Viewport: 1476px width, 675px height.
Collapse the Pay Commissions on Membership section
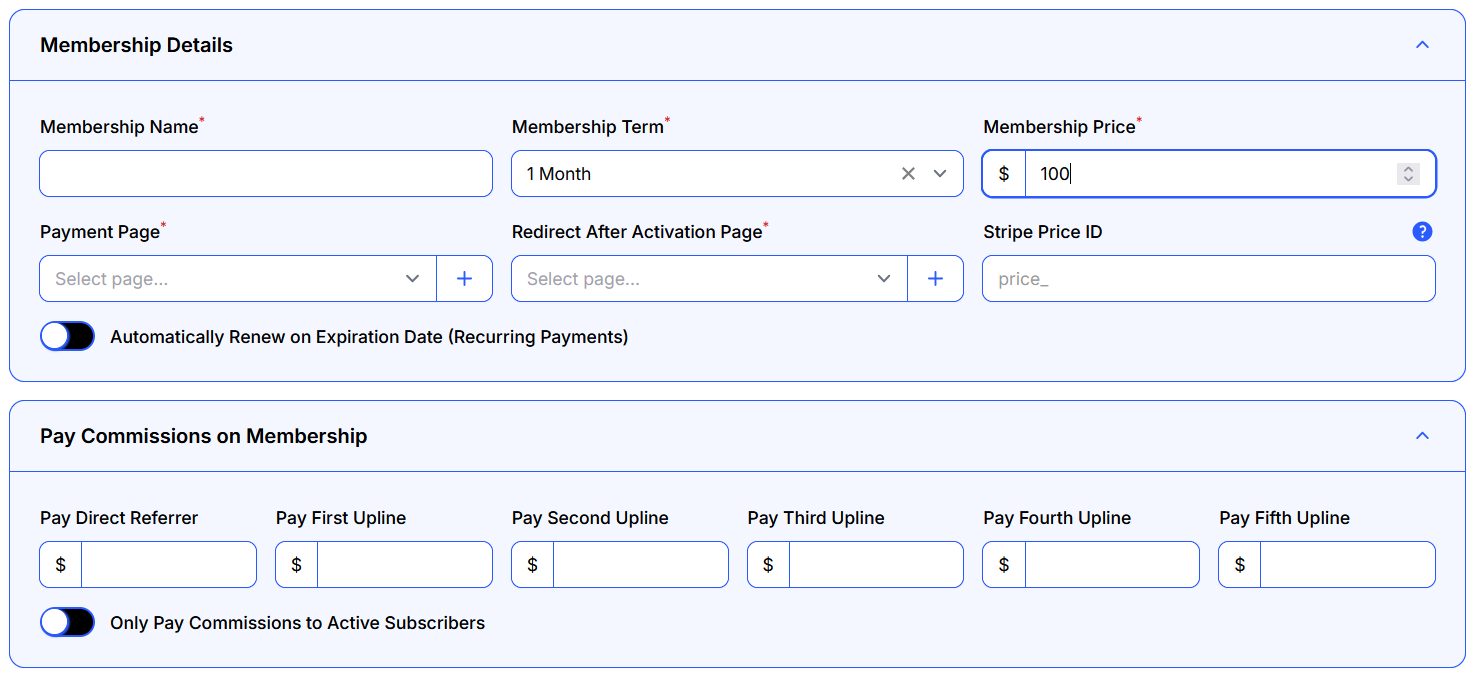tap(1422, 436)
